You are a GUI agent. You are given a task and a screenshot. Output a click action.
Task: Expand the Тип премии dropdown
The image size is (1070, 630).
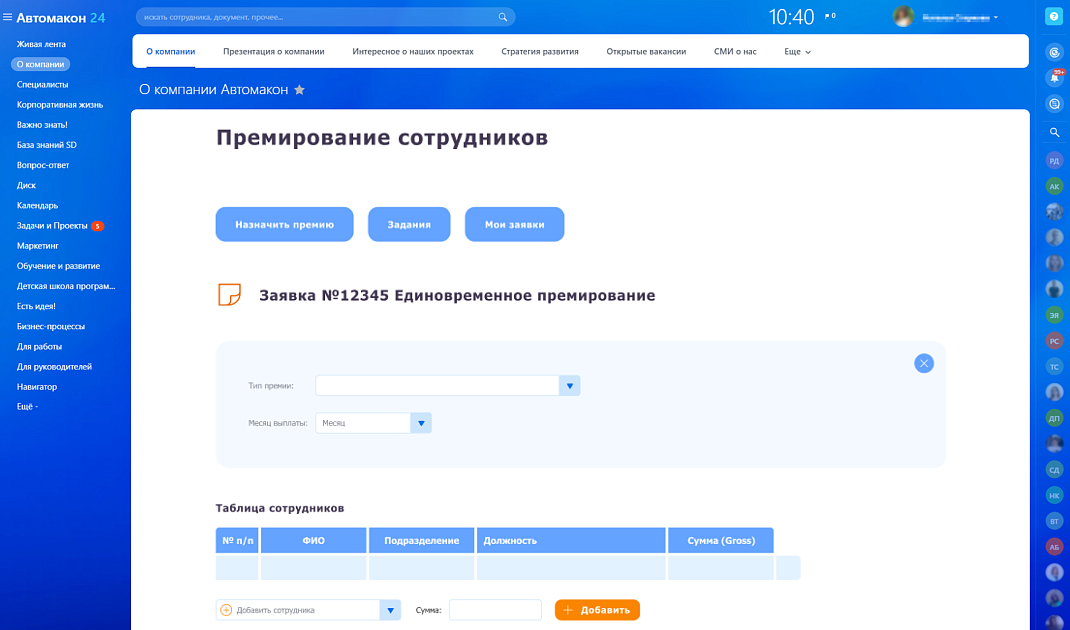(569, 386)
